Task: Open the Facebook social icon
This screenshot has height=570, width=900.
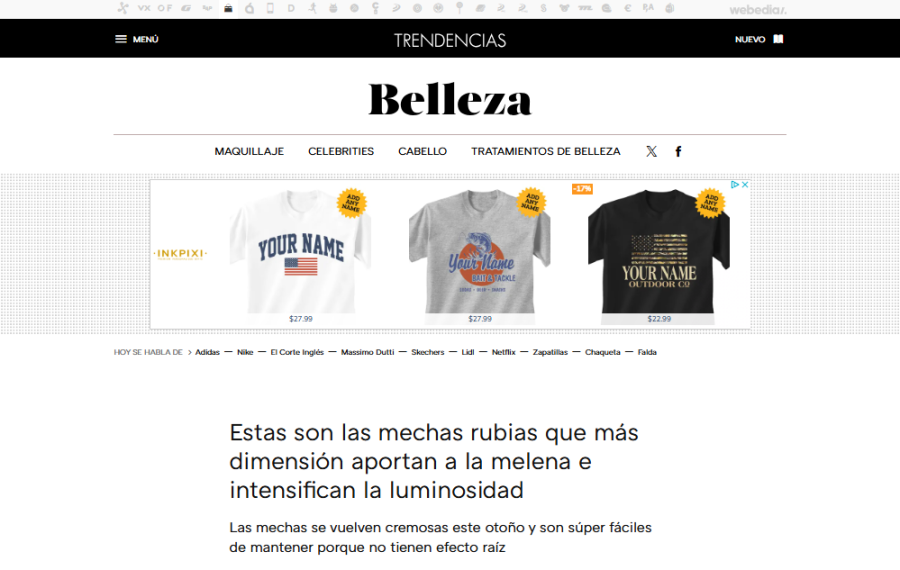Action: pos(678,152)
